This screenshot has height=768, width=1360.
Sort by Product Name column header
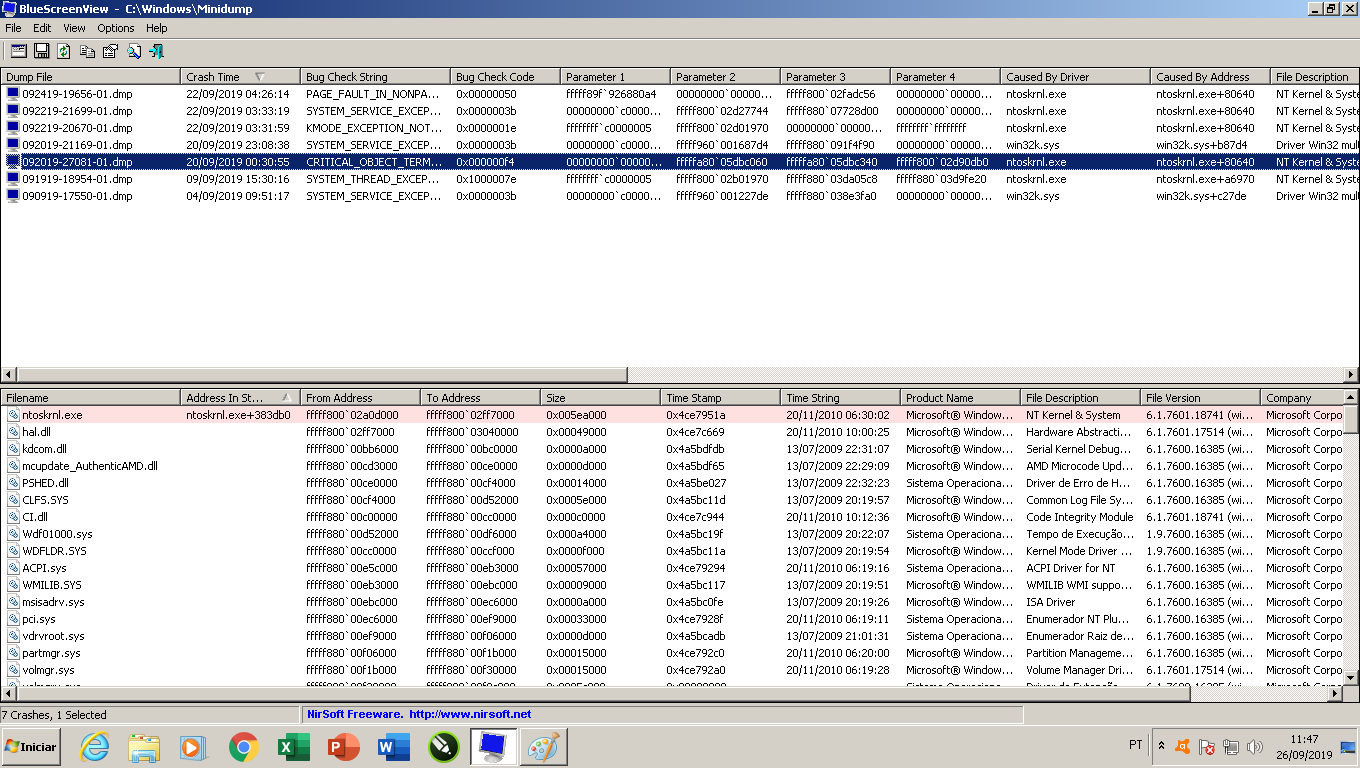coord(960,397)
